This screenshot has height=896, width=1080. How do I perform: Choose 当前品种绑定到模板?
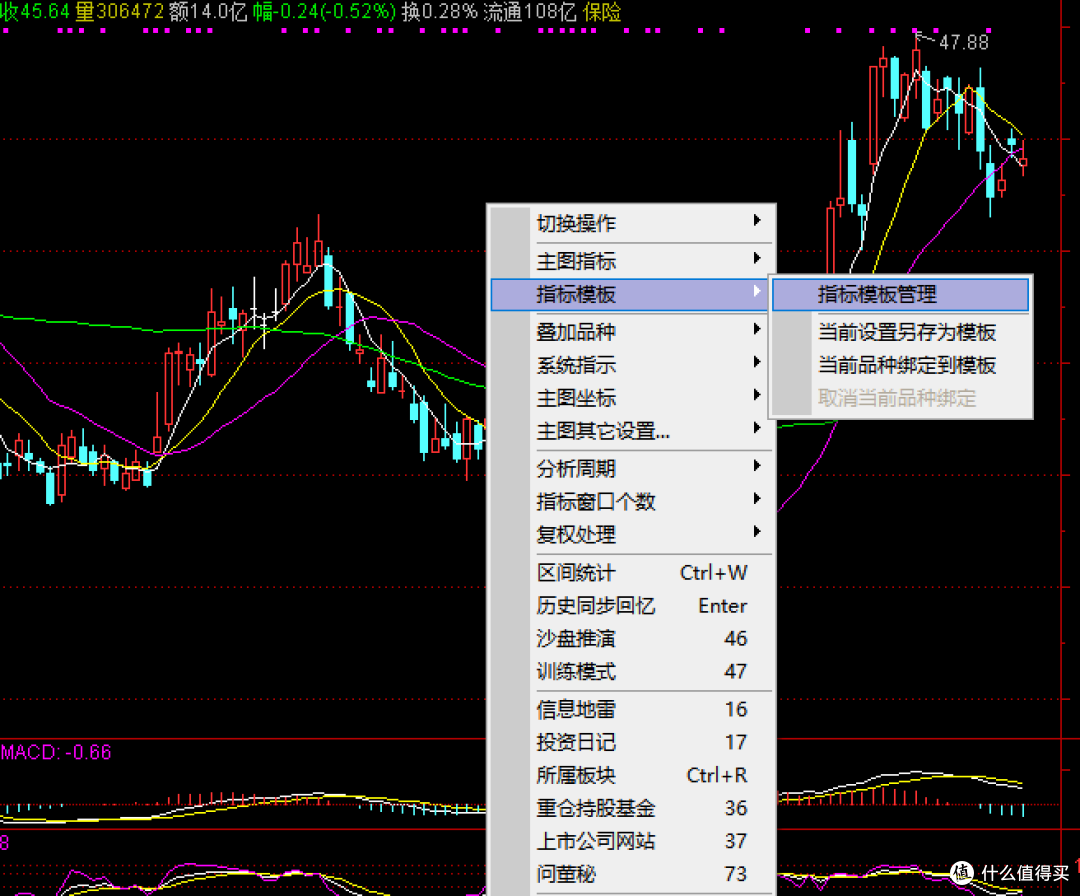pos(901,365)
